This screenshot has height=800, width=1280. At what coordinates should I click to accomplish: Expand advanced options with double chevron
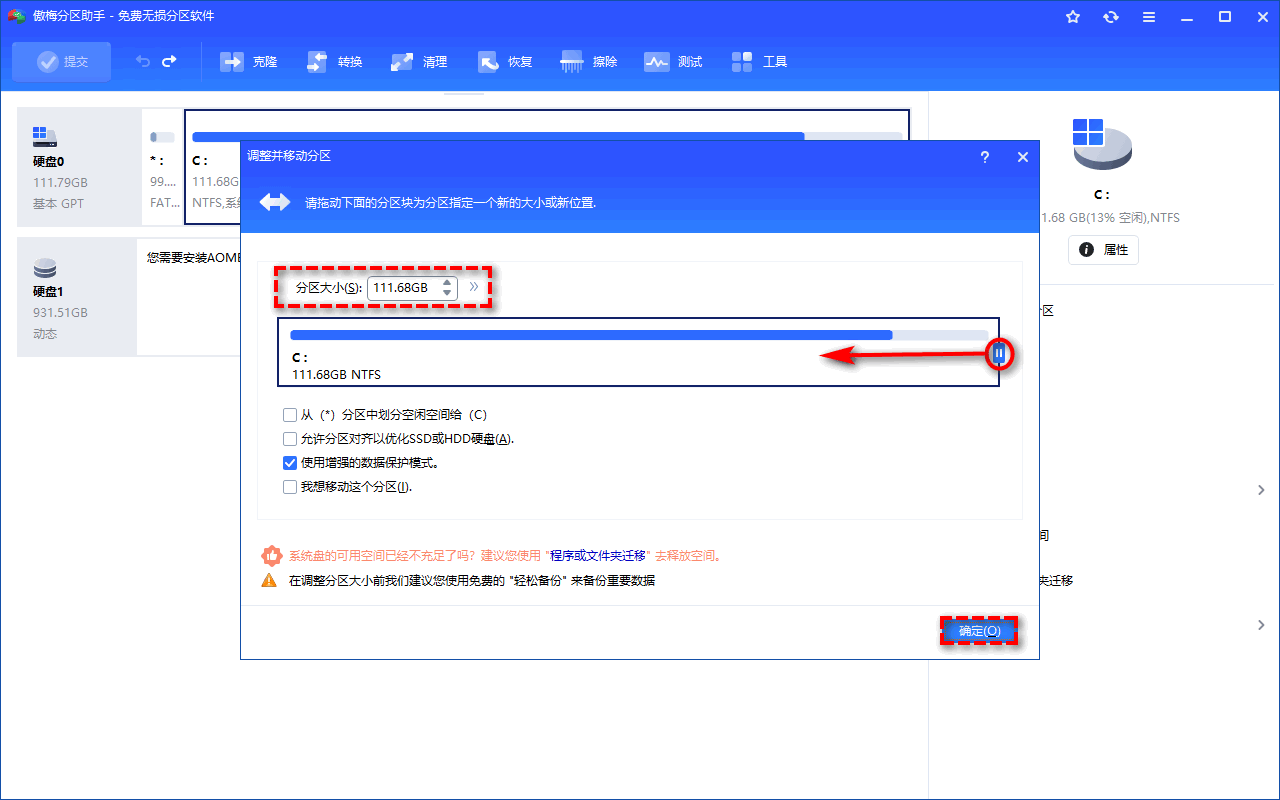coord(475,287)
